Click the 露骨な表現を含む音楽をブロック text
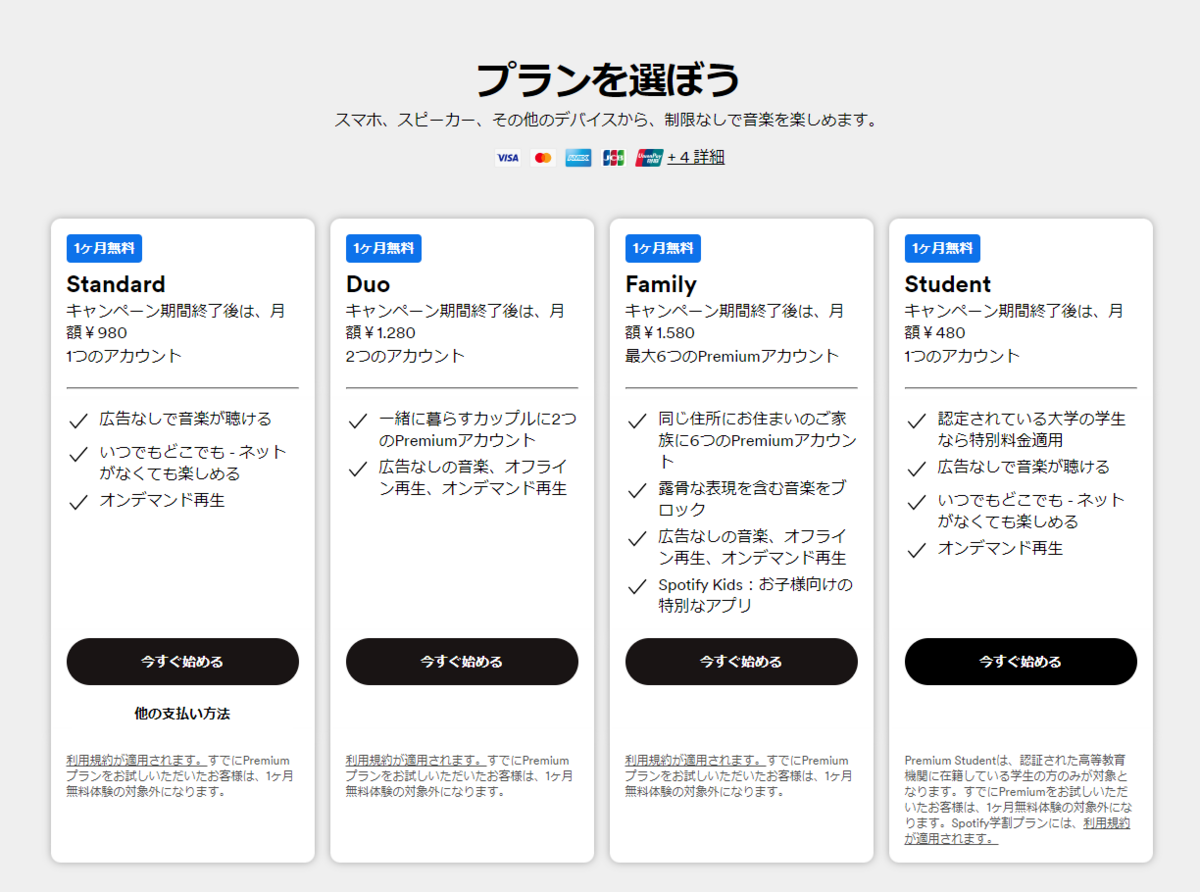 point(752,499)
